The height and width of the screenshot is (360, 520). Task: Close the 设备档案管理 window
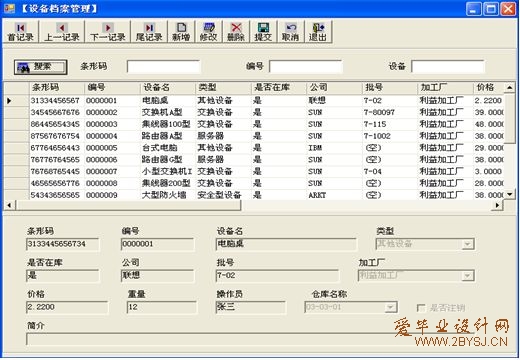coord(508,8)
